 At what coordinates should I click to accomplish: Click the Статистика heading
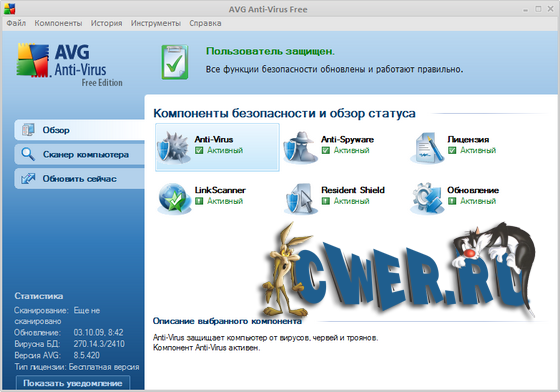[39, 296]
